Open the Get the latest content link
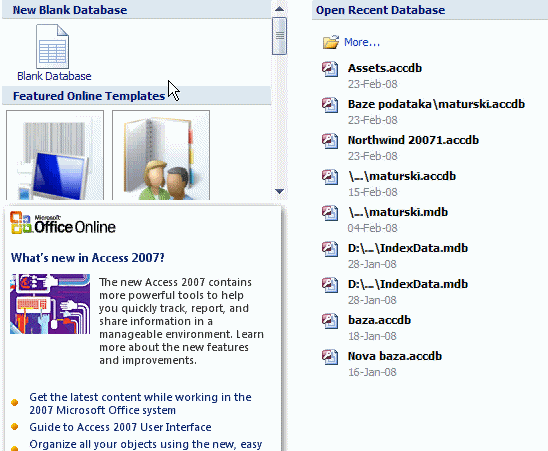This screenshot has width=548, height=451. [140, 403]
